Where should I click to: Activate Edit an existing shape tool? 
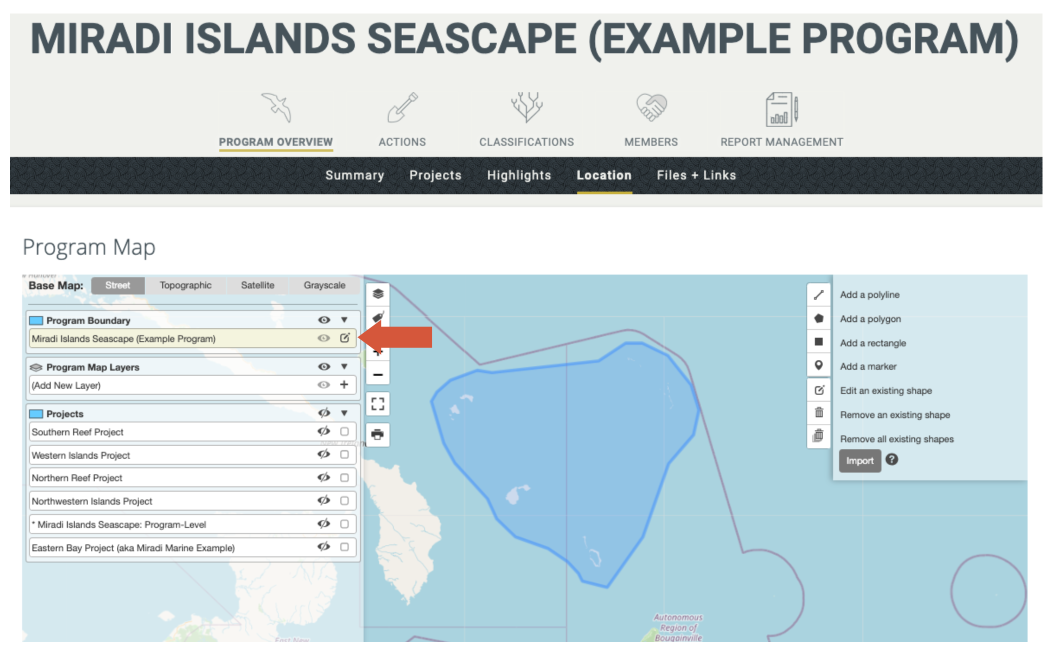point(820,390)
